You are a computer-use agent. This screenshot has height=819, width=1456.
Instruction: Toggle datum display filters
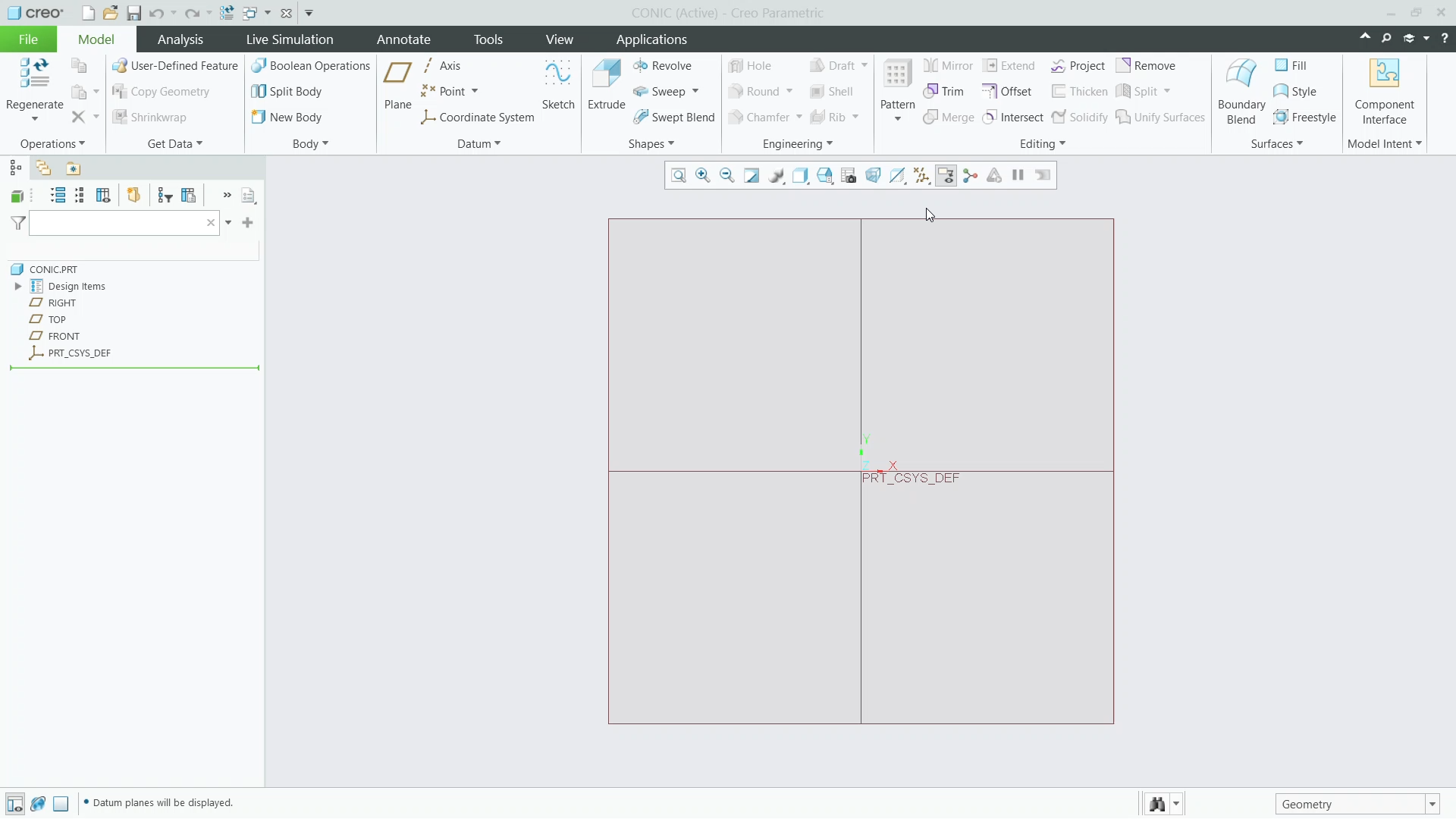pos(921,176)
